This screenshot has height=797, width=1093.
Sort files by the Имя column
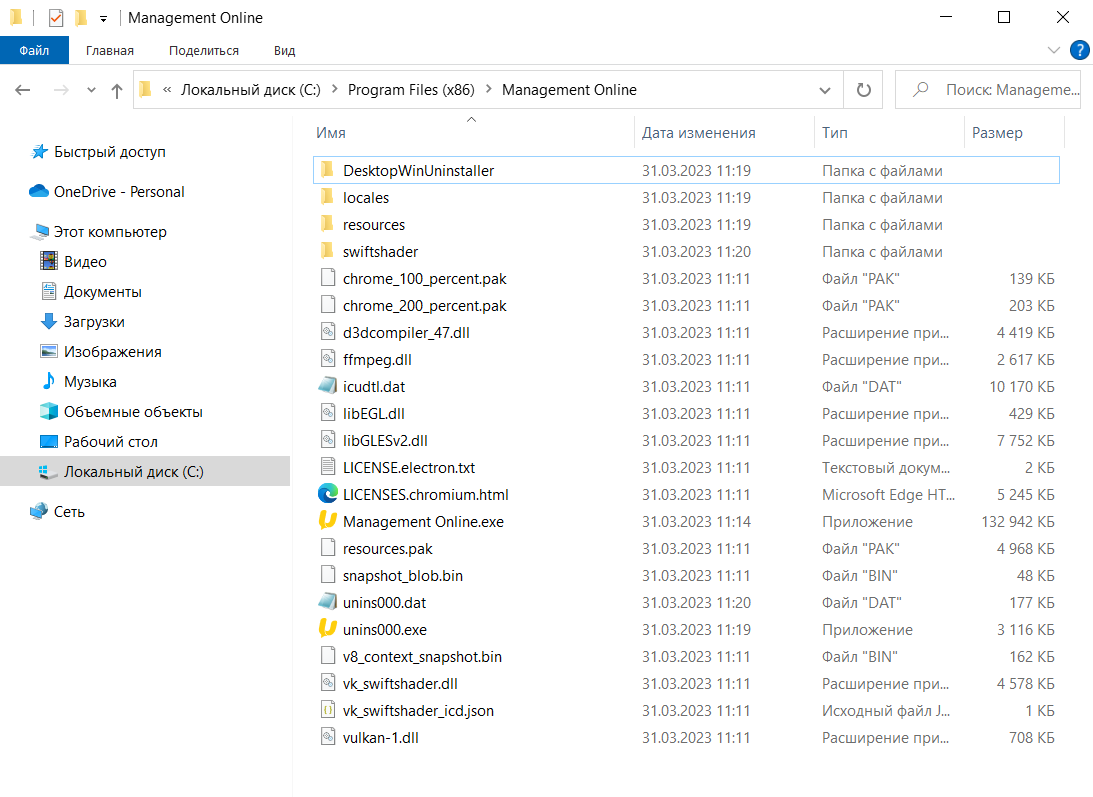[x=330, y=132]
